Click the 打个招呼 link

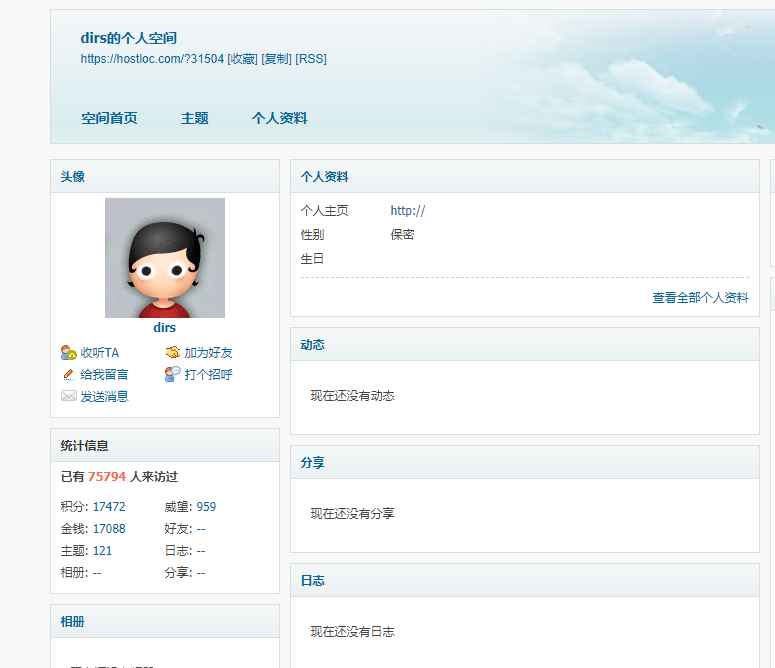click(208, 375)
